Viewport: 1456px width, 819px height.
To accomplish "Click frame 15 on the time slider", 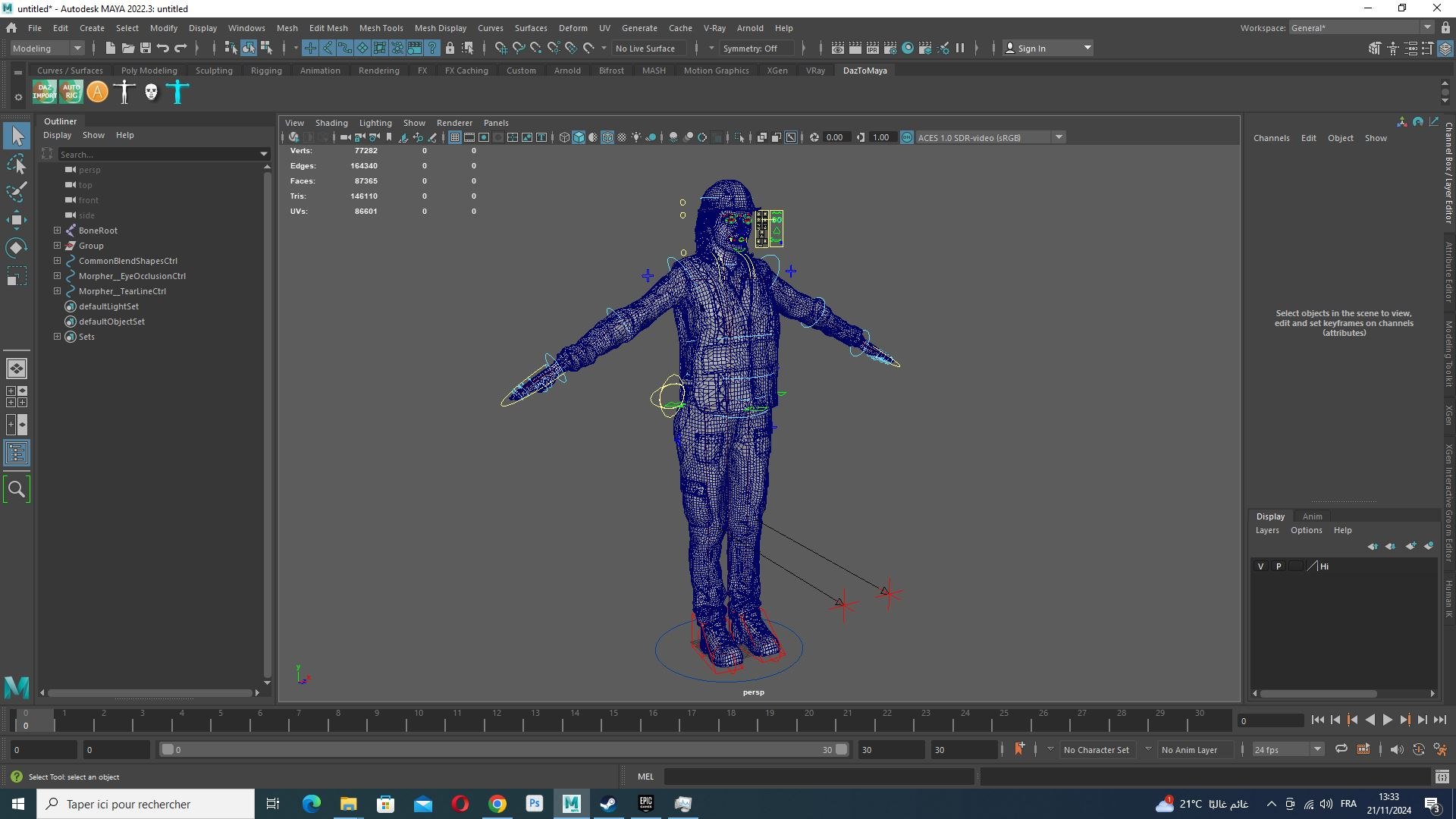I will [613, 719].
